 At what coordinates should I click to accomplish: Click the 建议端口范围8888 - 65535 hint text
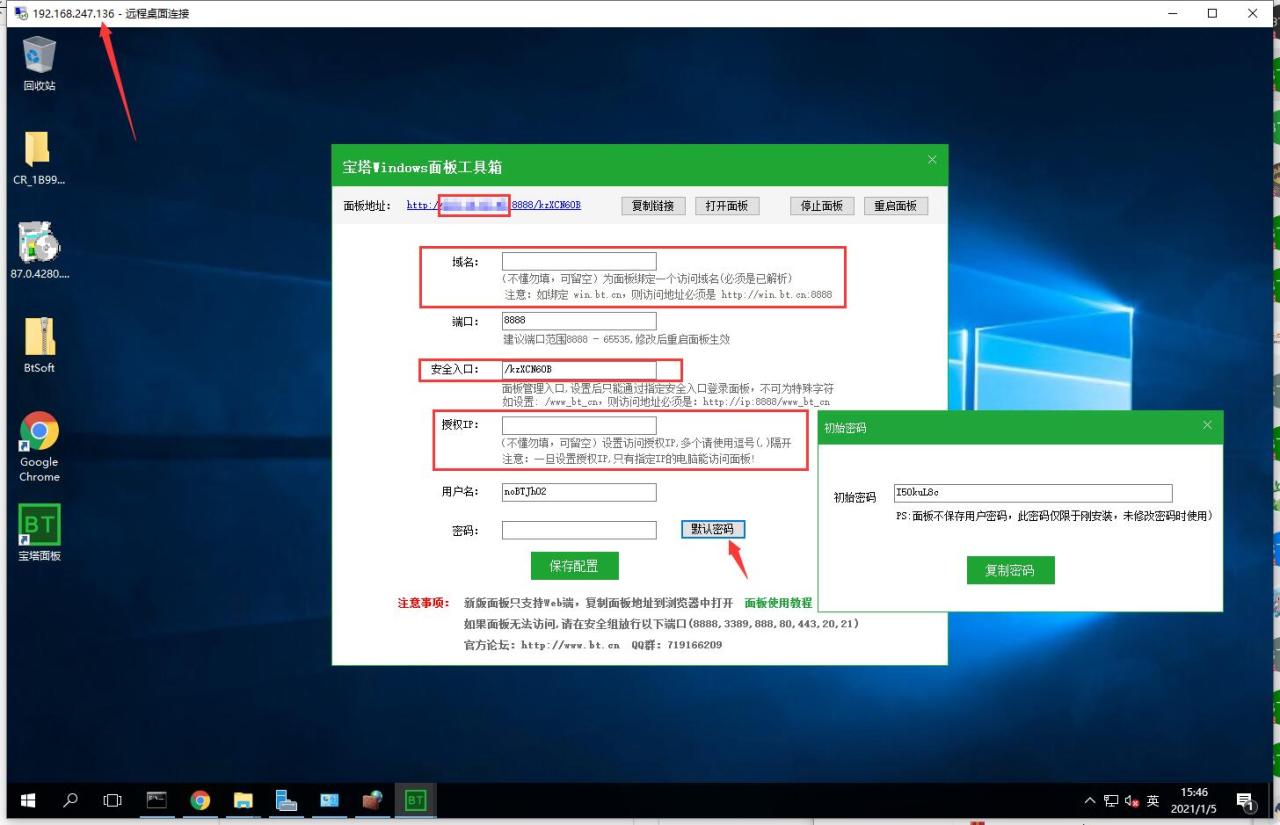[x=616, y=339]
